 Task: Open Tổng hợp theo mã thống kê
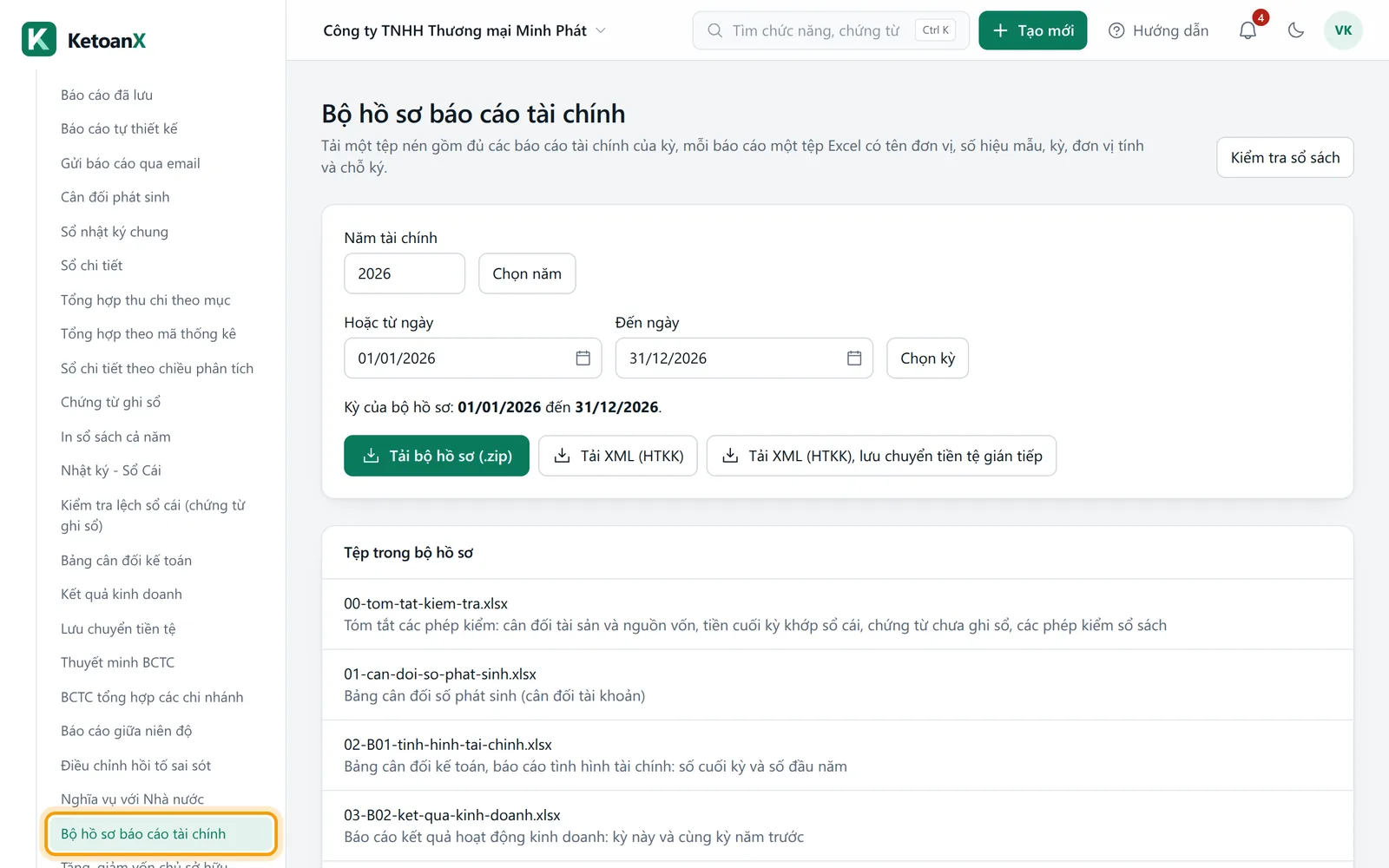(x=148, y=334)
